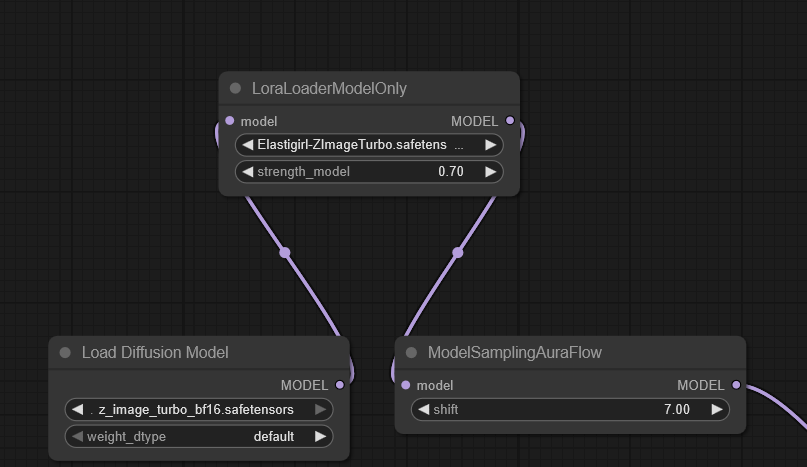The height and width of the screenshot is (467, 807).
Task: Click the MODEL output socket on LoraLoaderModelOnly
Action: tap(510, 120)
